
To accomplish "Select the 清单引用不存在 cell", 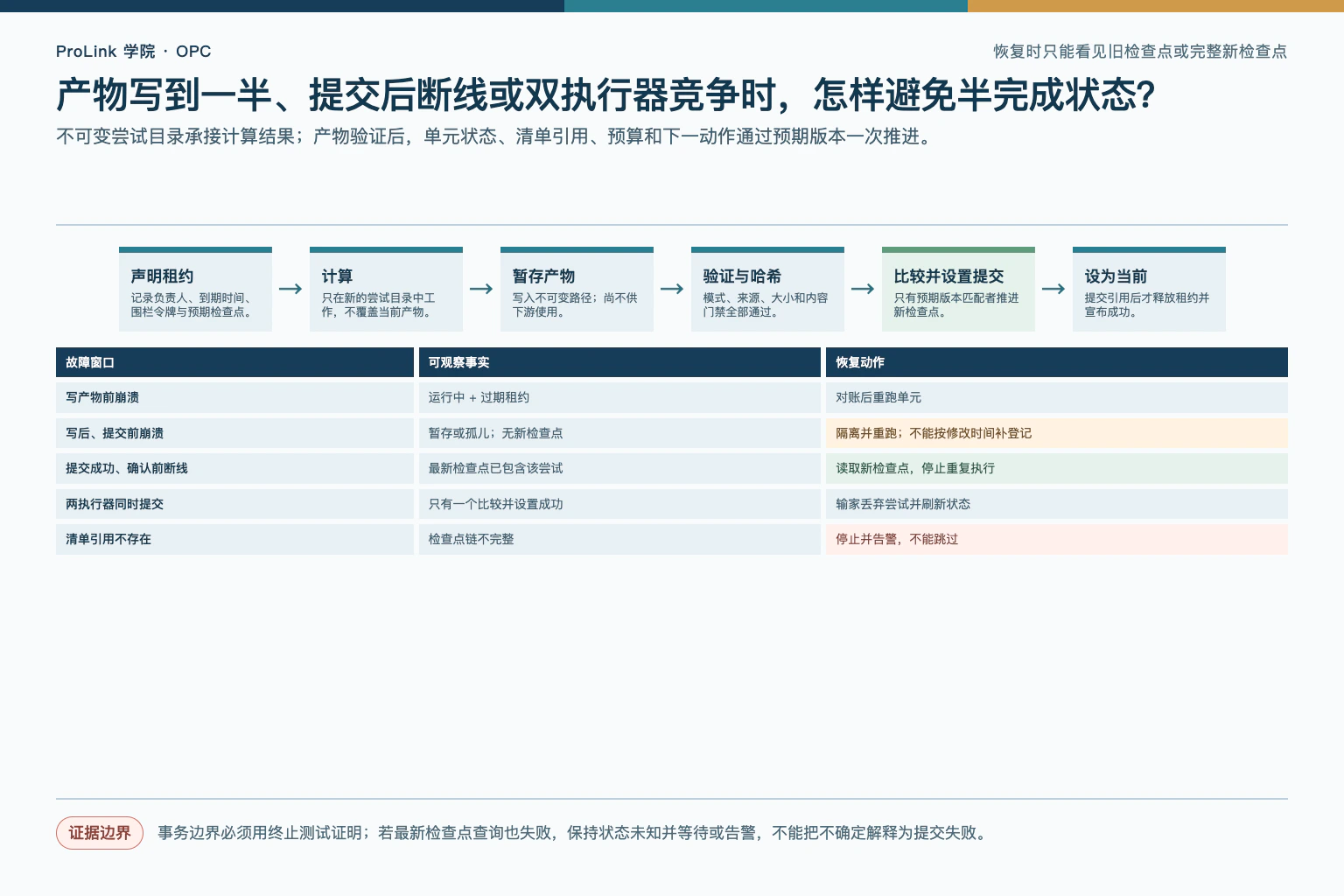I will (234, 539).
